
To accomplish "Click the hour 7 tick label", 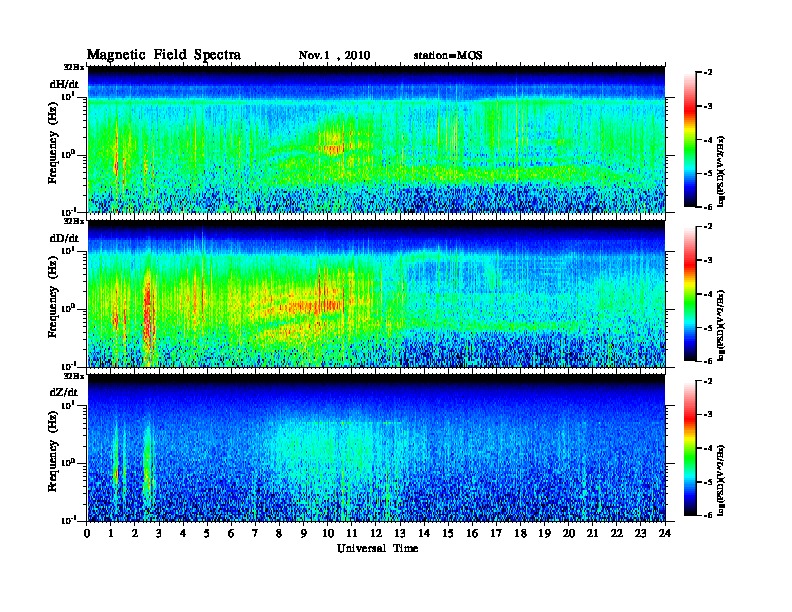I will 255,534.
